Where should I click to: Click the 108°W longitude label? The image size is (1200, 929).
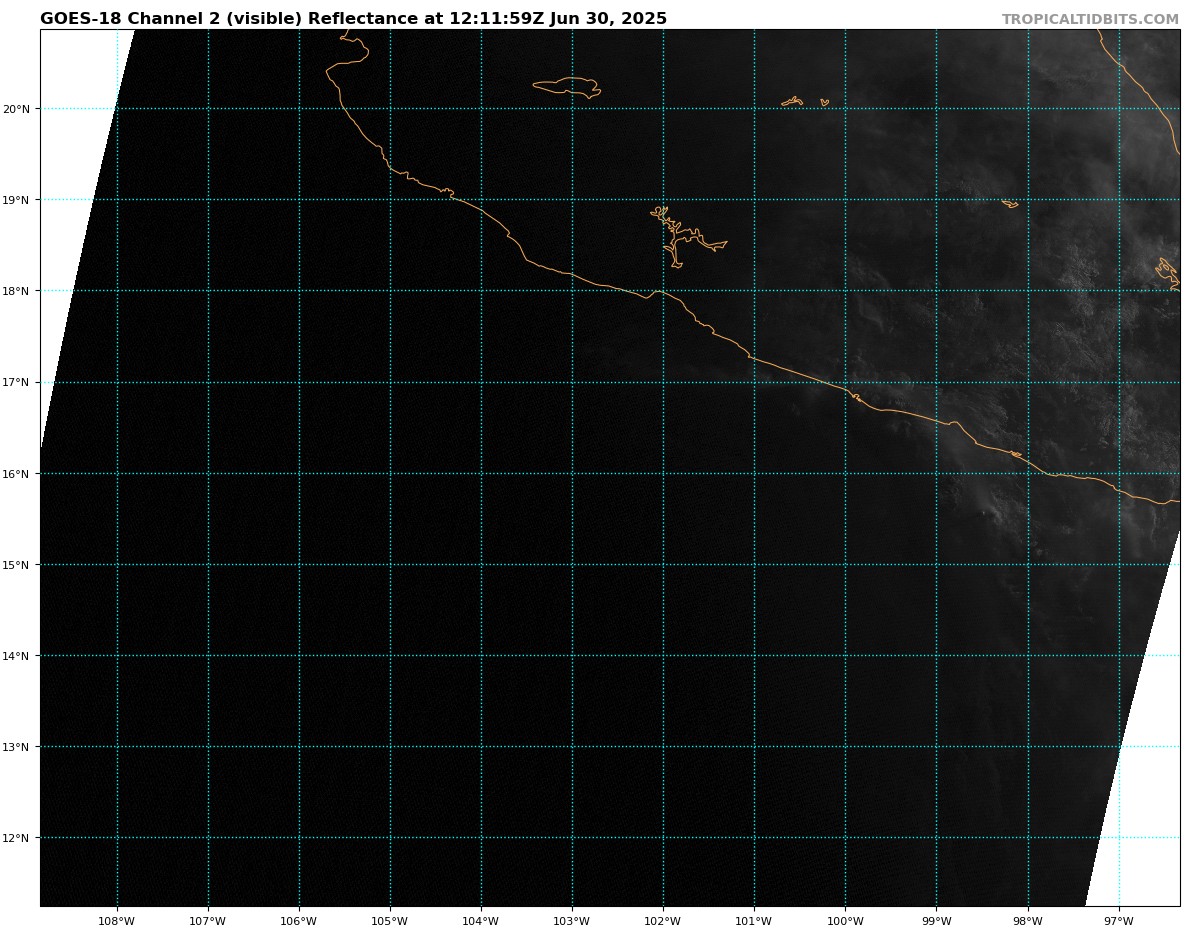tap(117, 921)
